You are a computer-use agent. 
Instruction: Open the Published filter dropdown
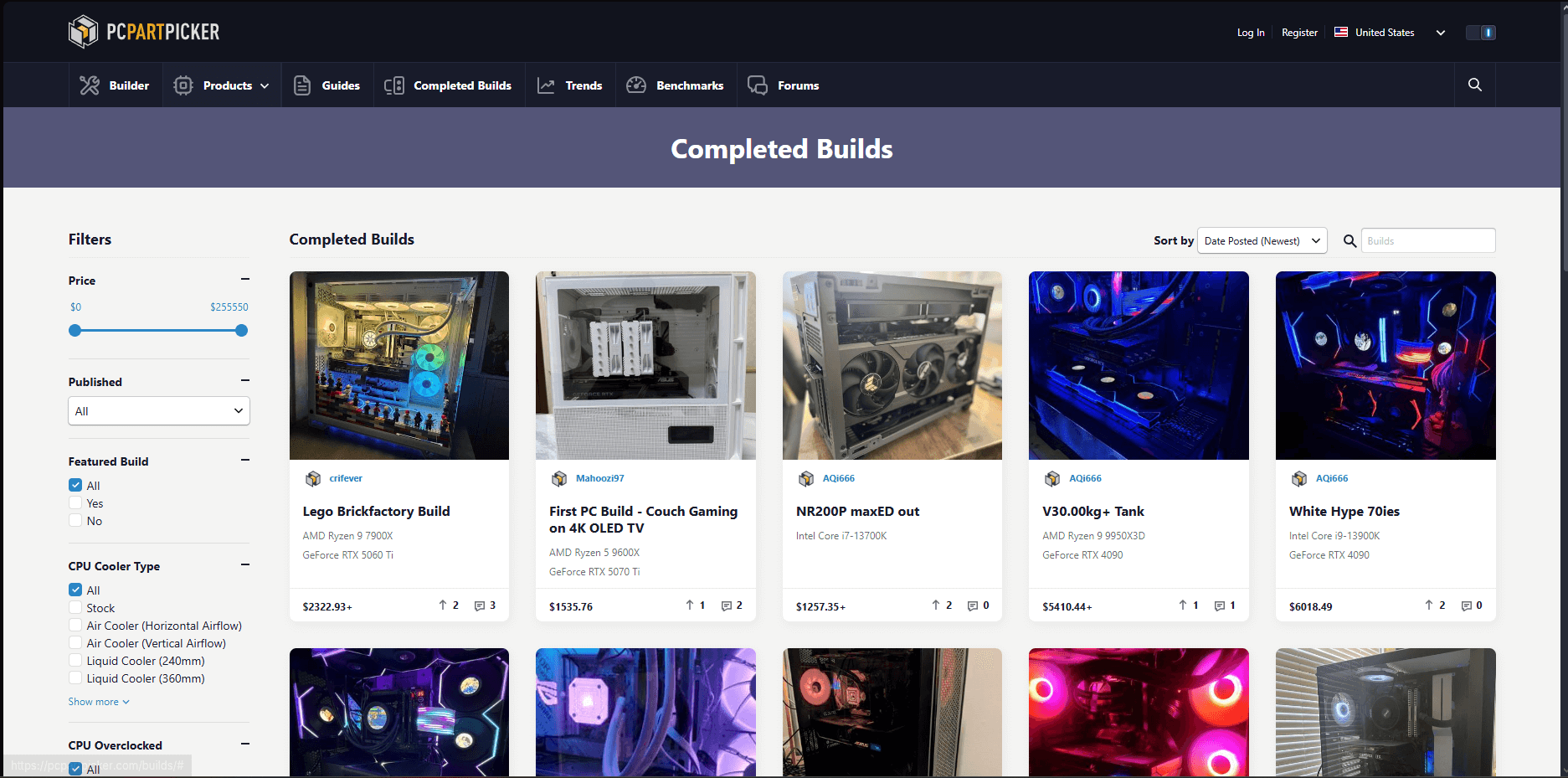pyautogui.click(x=159, y=411)
